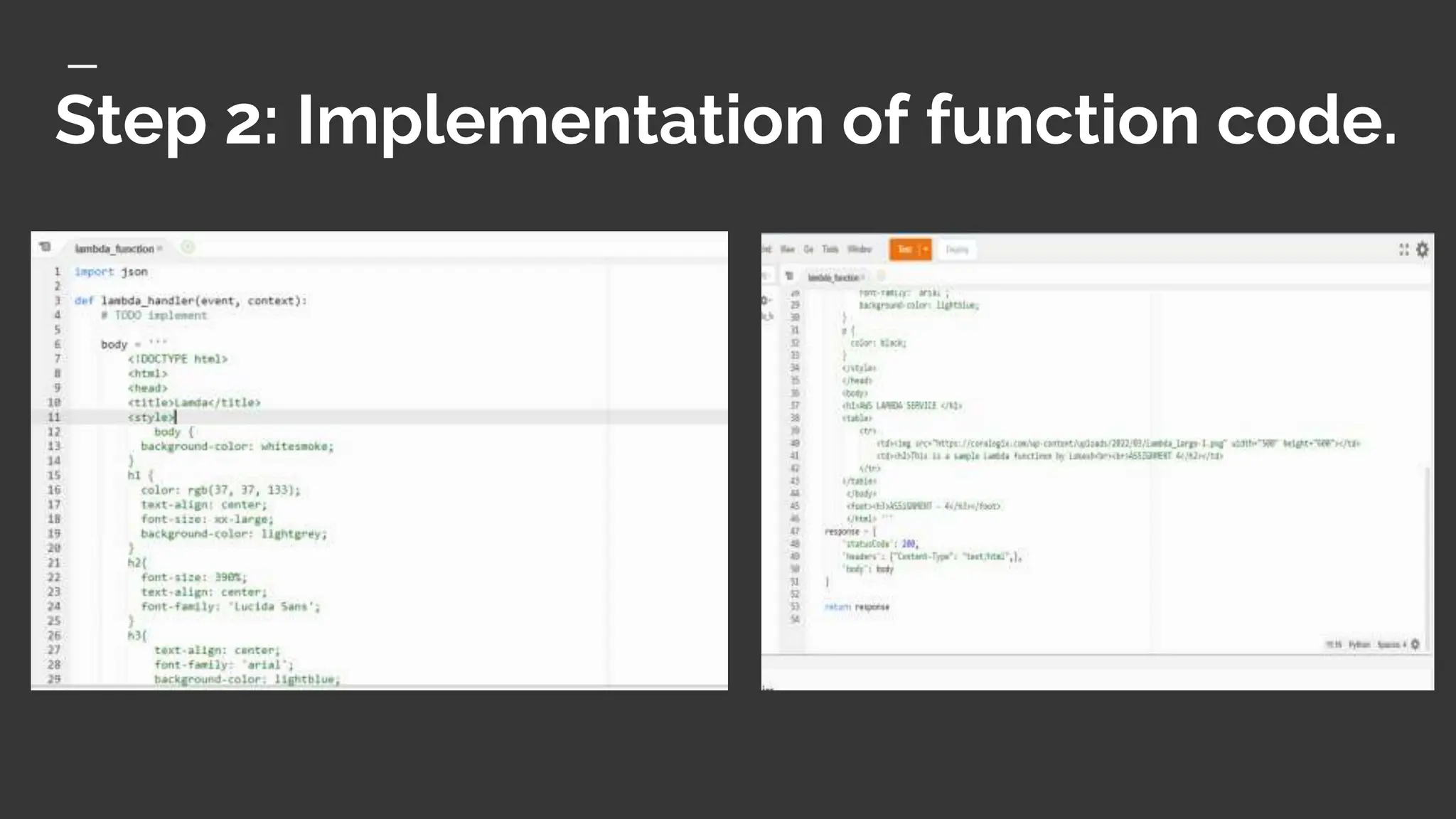Click 'background-color: lightgrey;' line
The height and width of the screenshot is (819, 1456).
tap(235, 534)
